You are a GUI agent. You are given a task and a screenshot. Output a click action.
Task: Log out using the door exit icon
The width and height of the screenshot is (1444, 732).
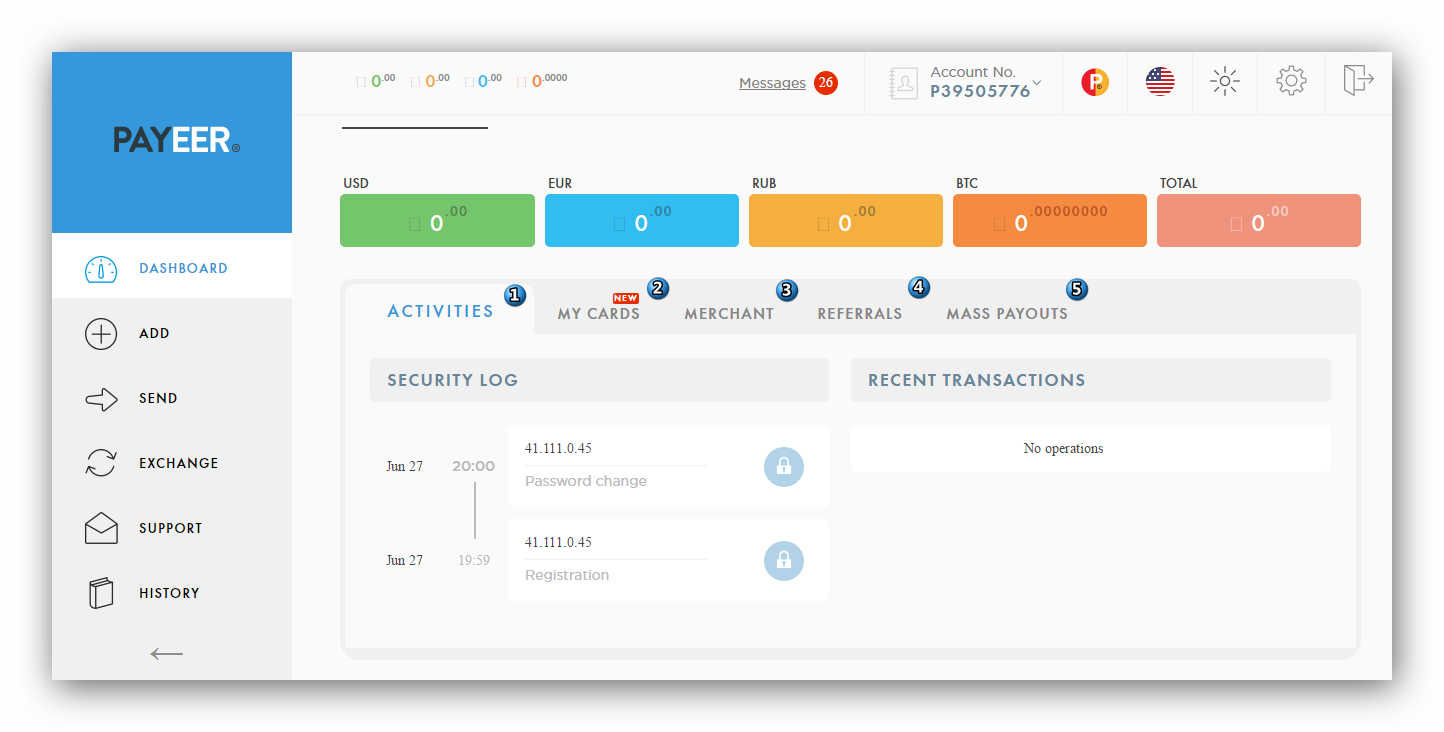(x=1358, y=79)
